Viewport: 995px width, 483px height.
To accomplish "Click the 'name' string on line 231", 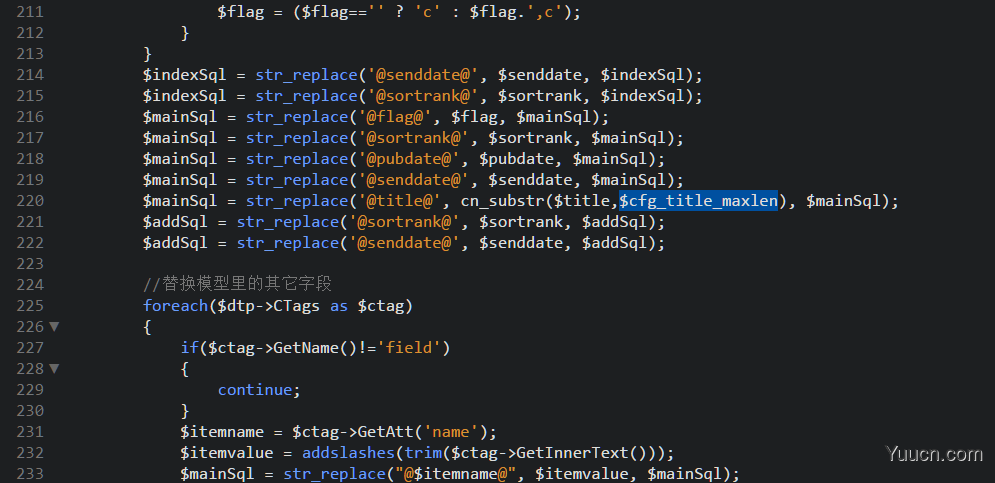I will (x=451, y=432).
